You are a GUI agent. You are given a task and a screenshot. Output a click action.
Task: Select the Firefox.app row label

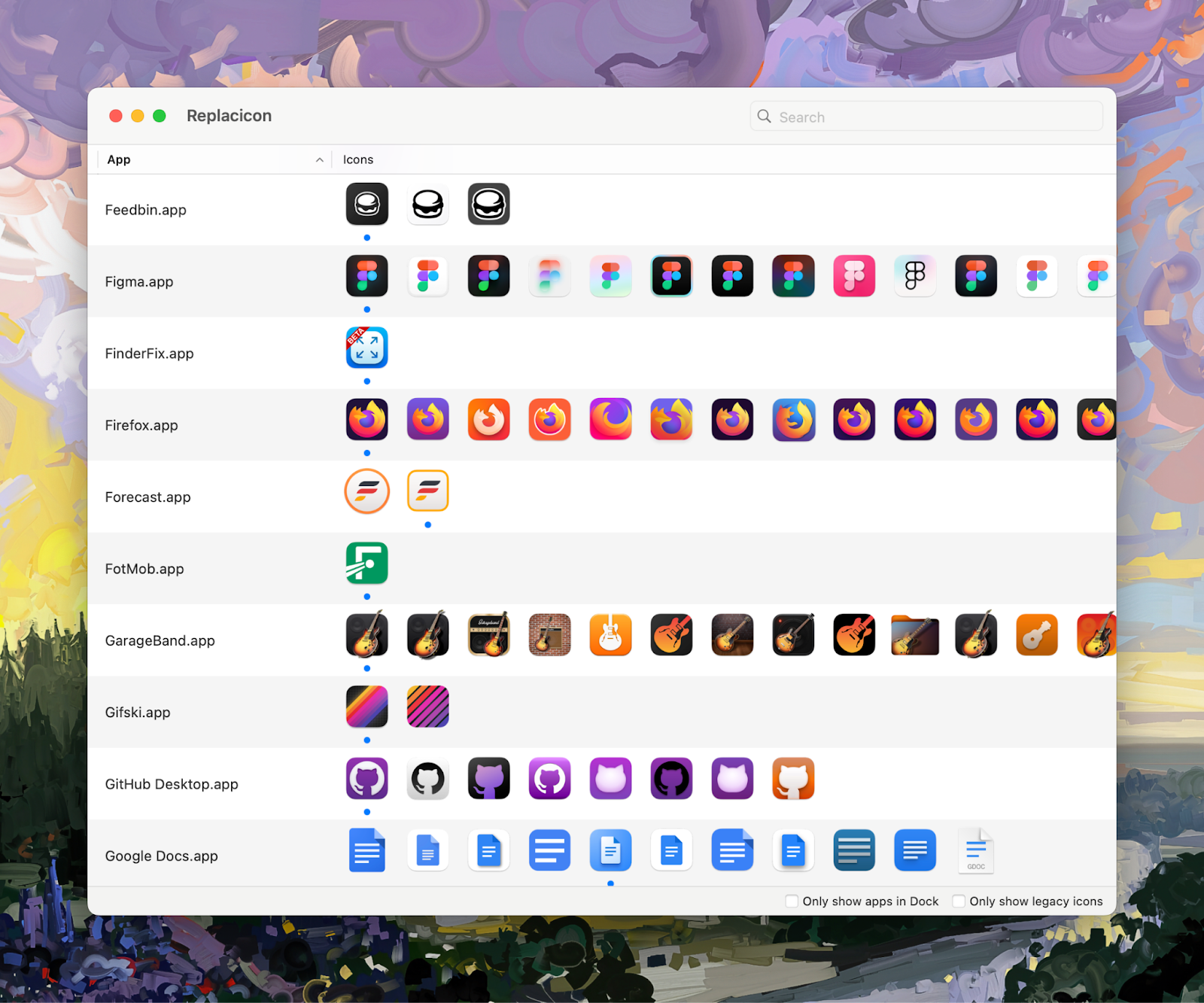[141, 425]
